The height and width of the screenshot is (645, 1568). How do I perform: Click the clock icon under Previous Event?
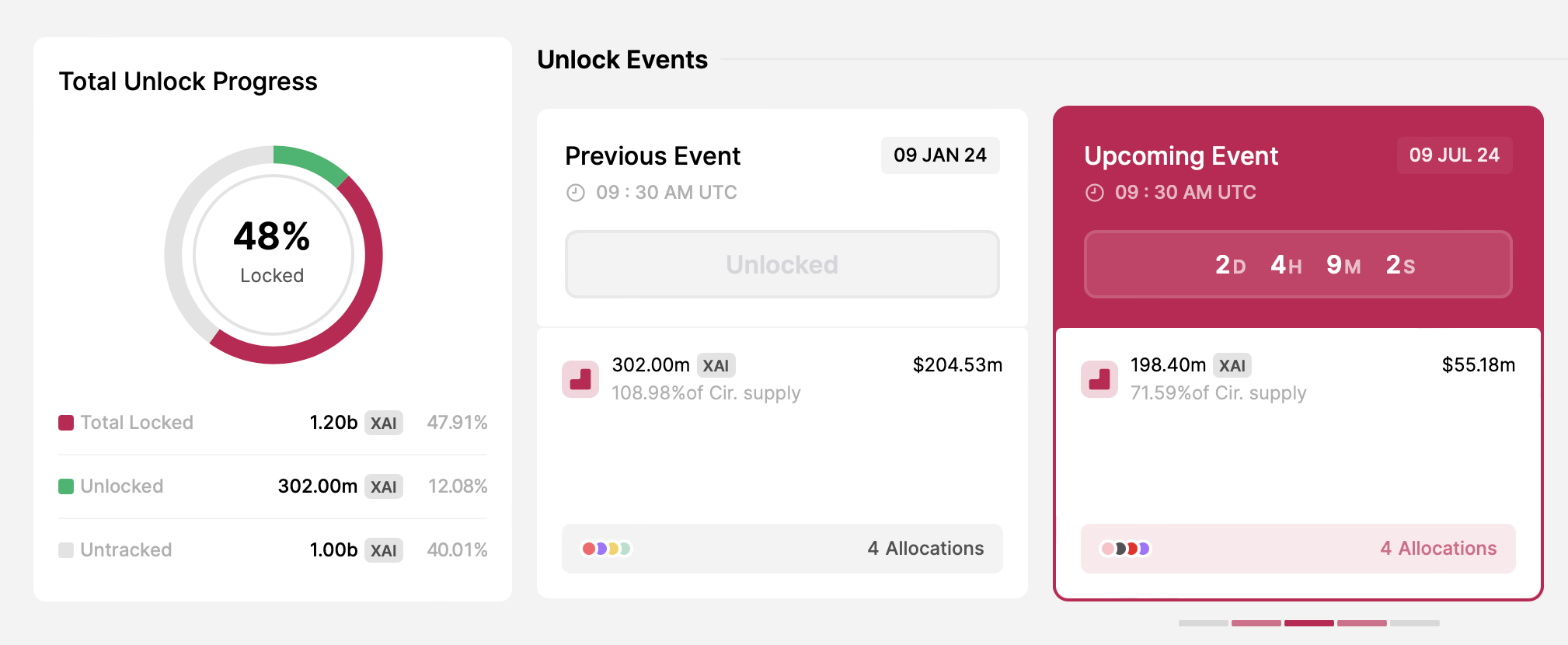(x=575, y=193)
